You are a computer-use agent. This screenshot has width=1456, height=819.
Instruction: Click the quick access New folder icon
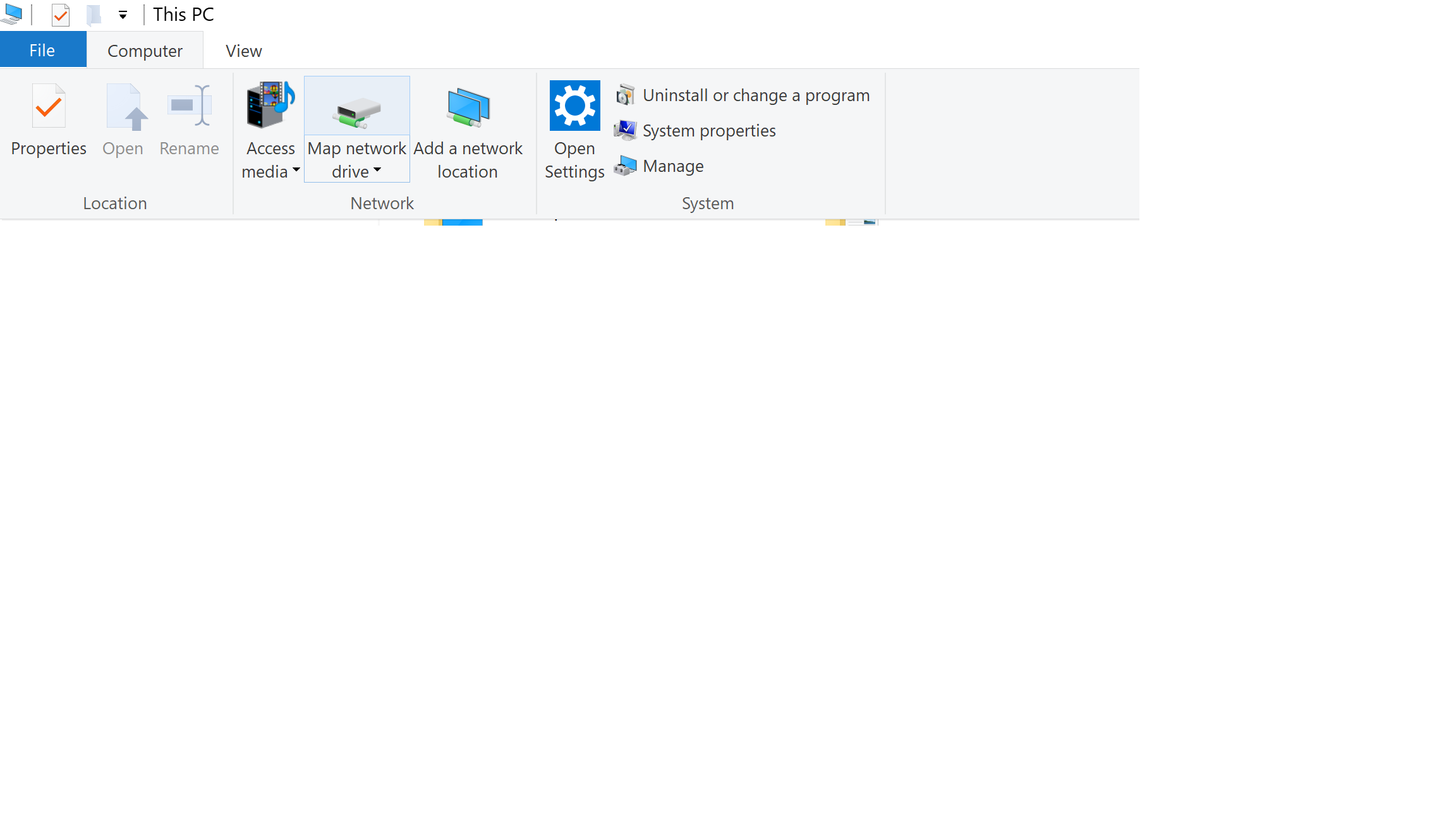coord(94,15)
